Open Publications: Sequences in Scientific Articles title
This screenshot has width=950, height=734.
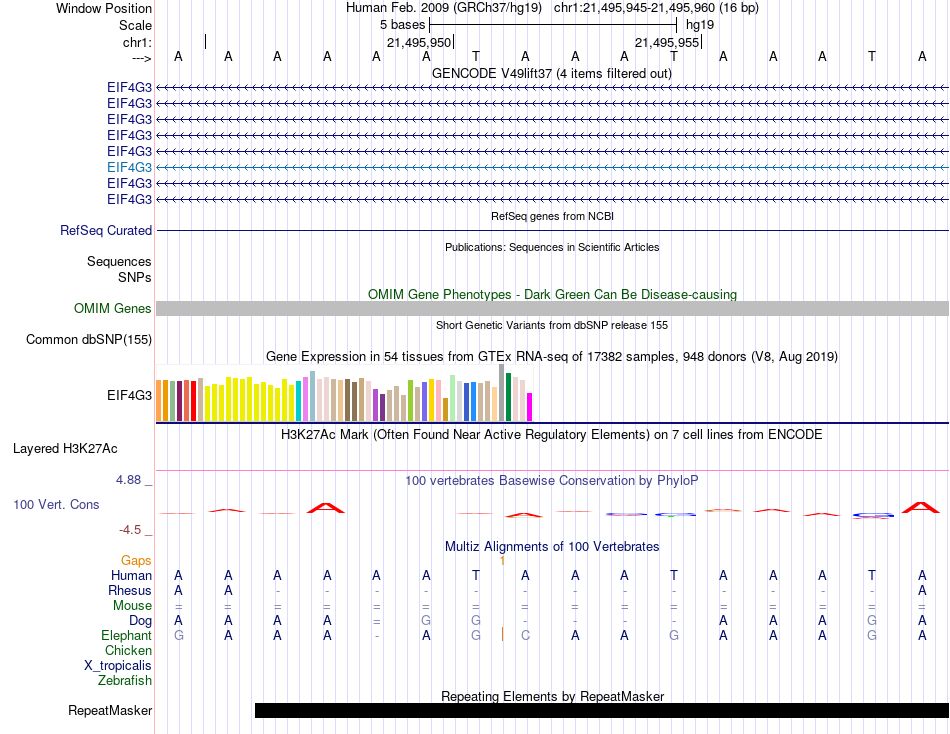(x=552, y=247)
